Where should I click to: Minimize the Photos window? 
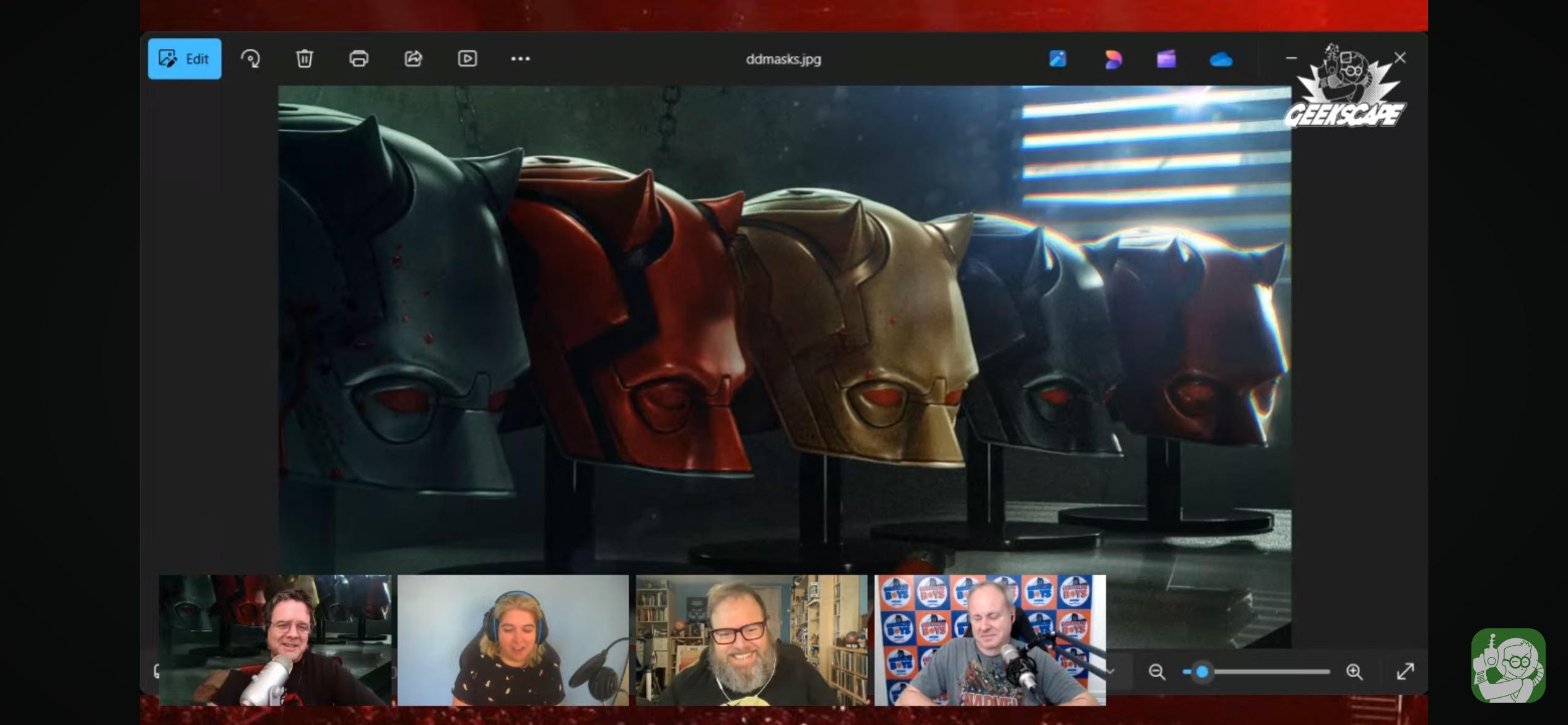pyautogui.click(x=1291, y=58)
